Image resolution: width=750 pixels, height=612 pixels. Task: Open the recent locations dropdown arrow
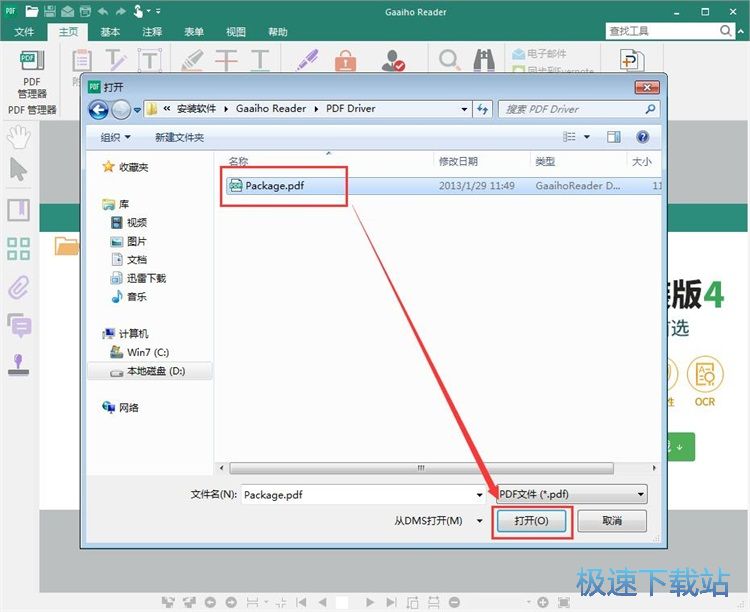137,110
